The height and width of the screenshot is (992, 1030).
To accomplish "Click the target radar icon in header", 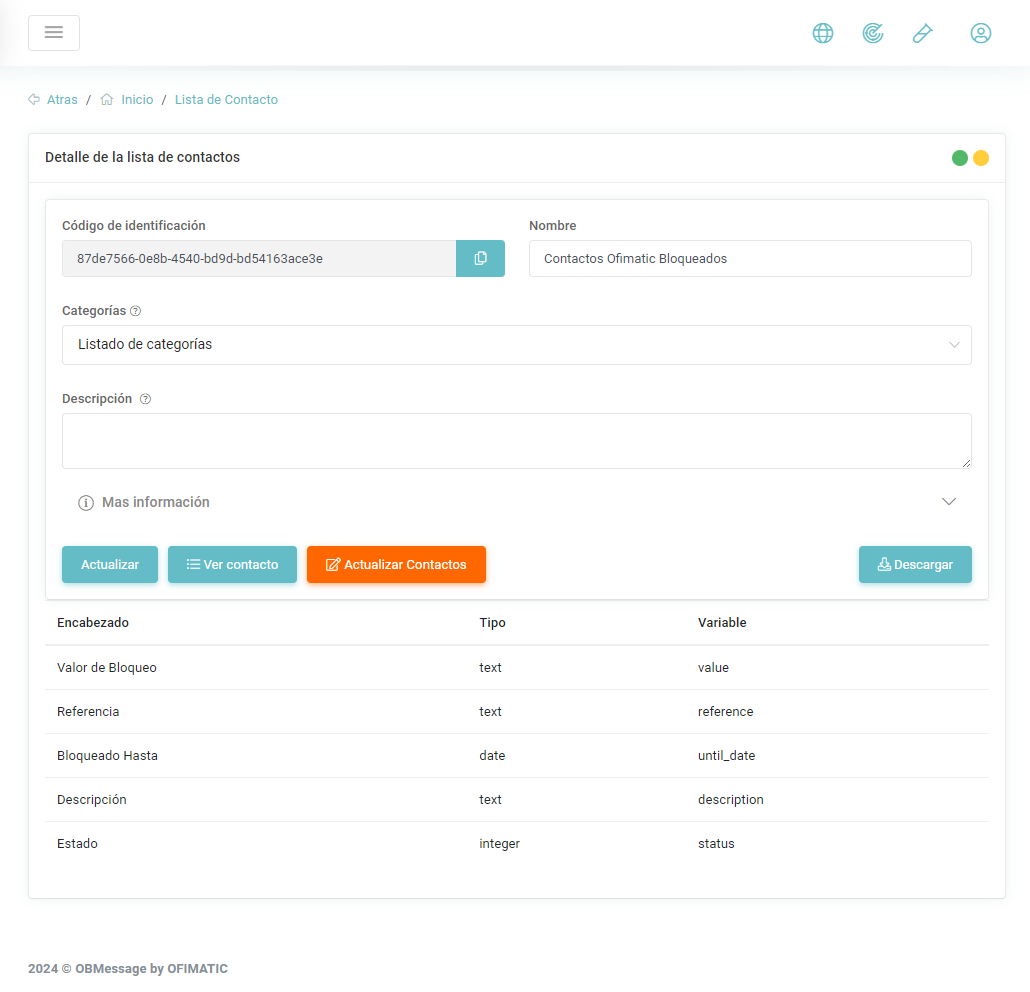I will pyautogui.click(x=873, y=33).
